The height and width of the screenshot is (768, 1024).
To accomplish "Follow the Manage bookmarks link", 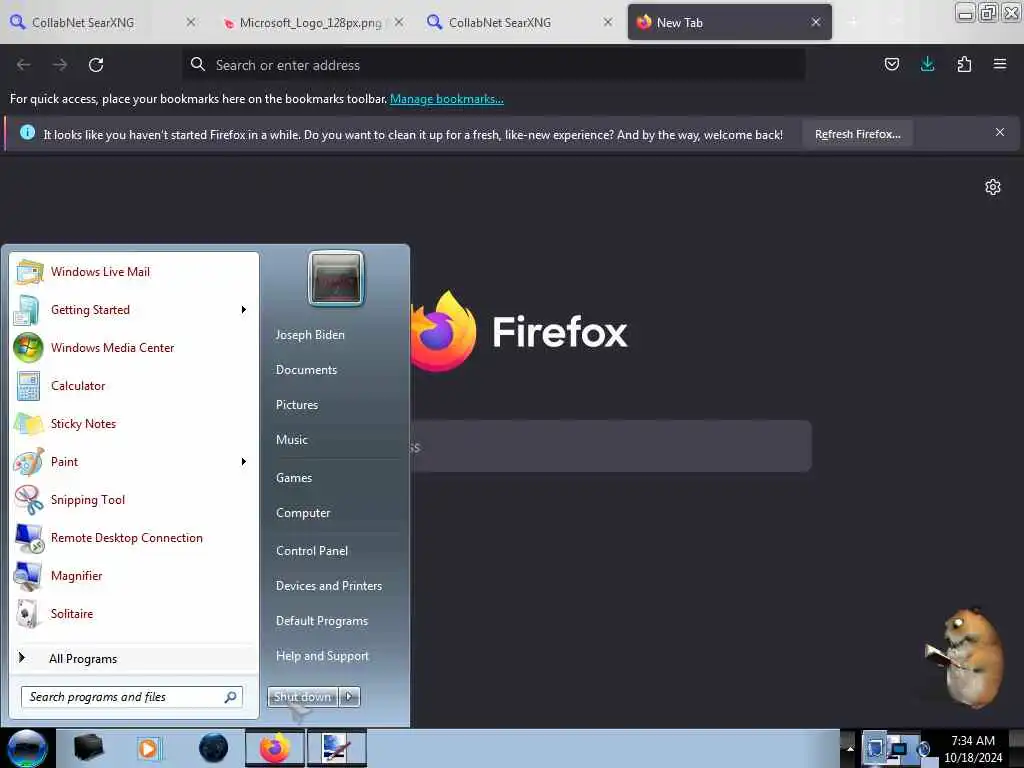I will coord(447,99).
